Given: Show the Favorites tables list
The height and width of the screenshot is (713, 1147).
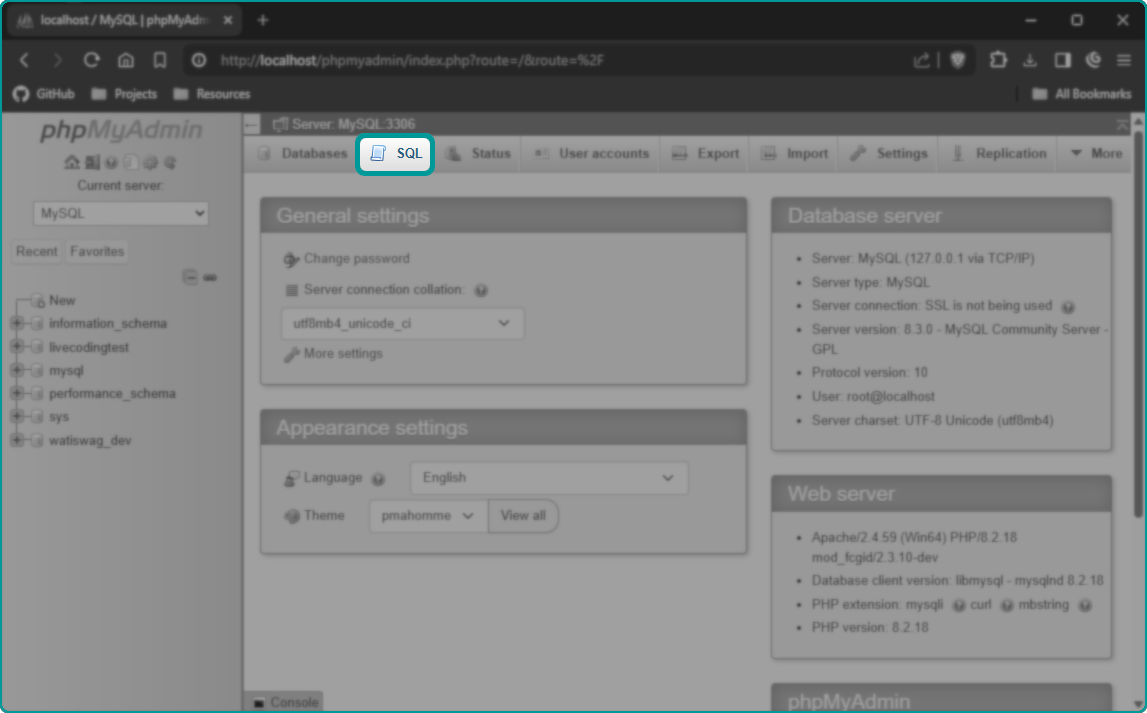Looking at the screenshot, I should click(x=97, y=252).
